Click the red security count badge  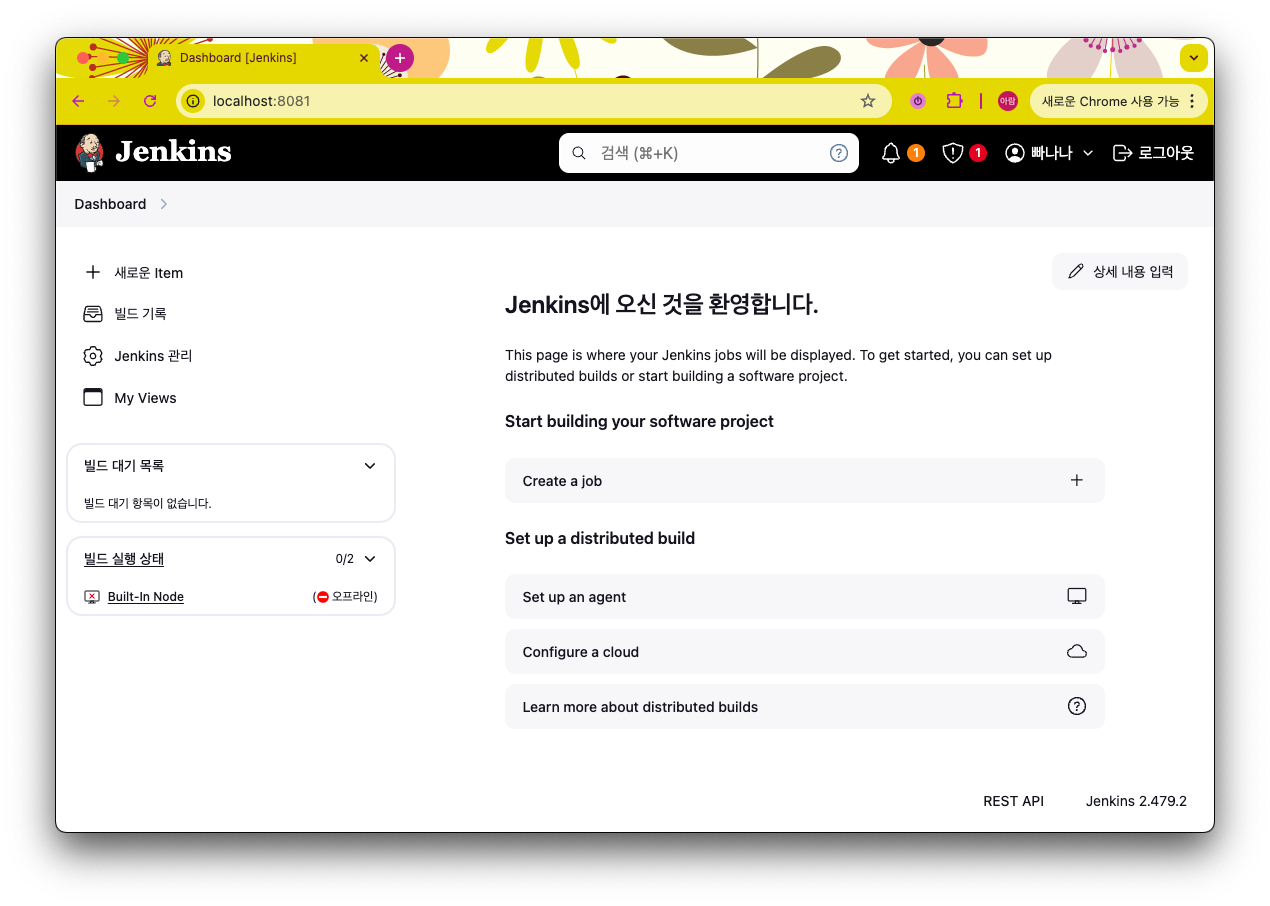click(978, 153)
